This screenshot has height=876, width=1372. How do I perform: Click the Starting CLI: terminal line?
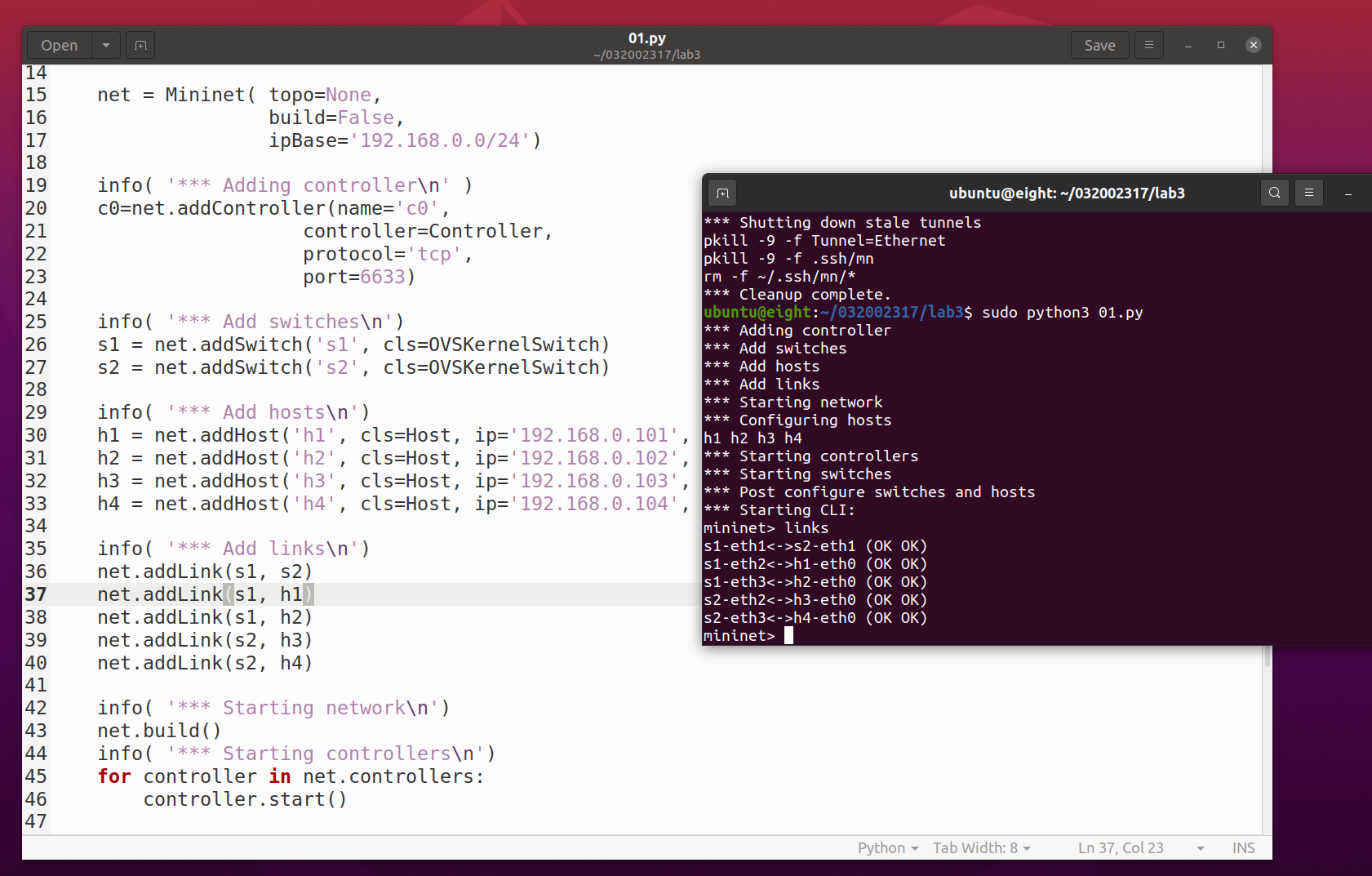(x=779, y=510)
